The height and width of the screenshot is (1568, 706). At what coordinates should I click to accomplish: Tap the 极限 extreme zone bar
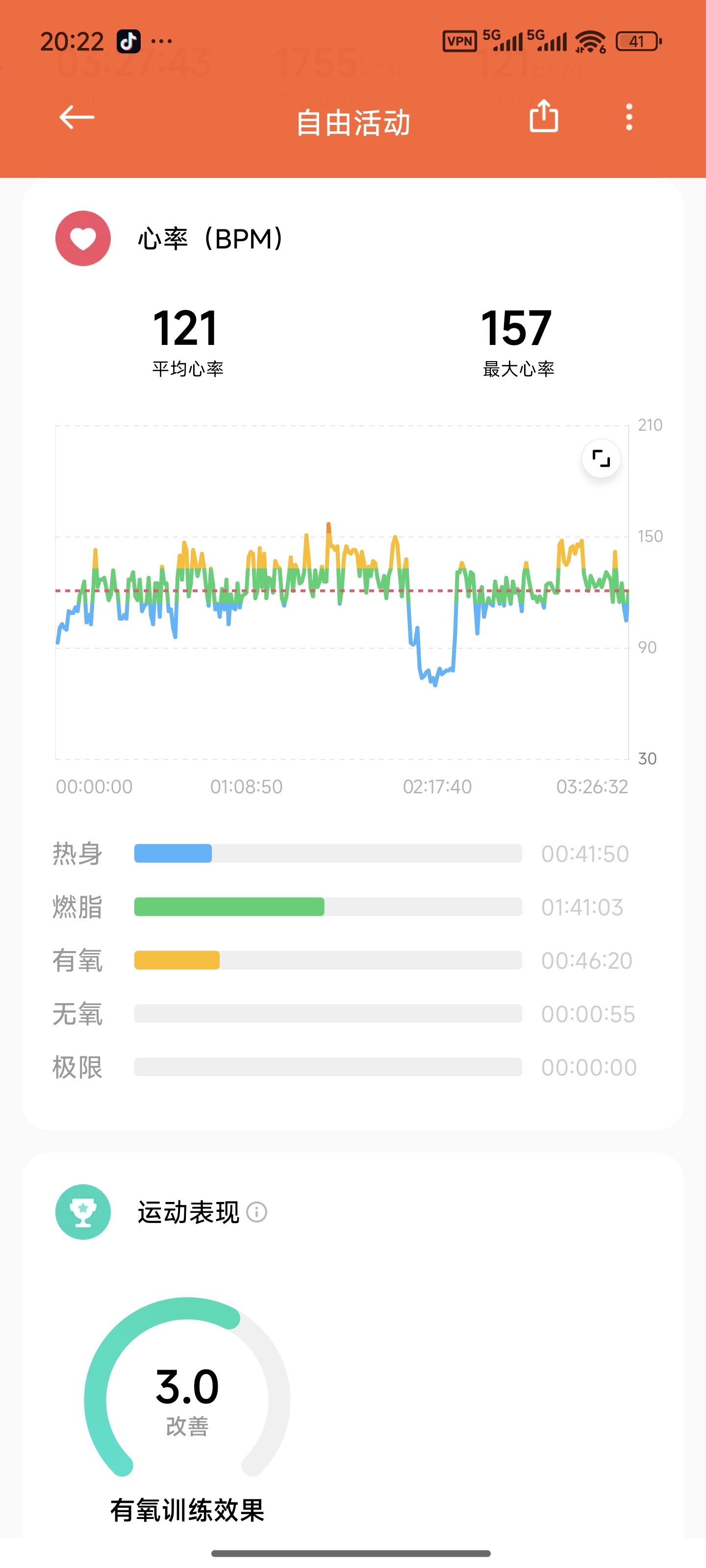click(x=328, y=1067)
